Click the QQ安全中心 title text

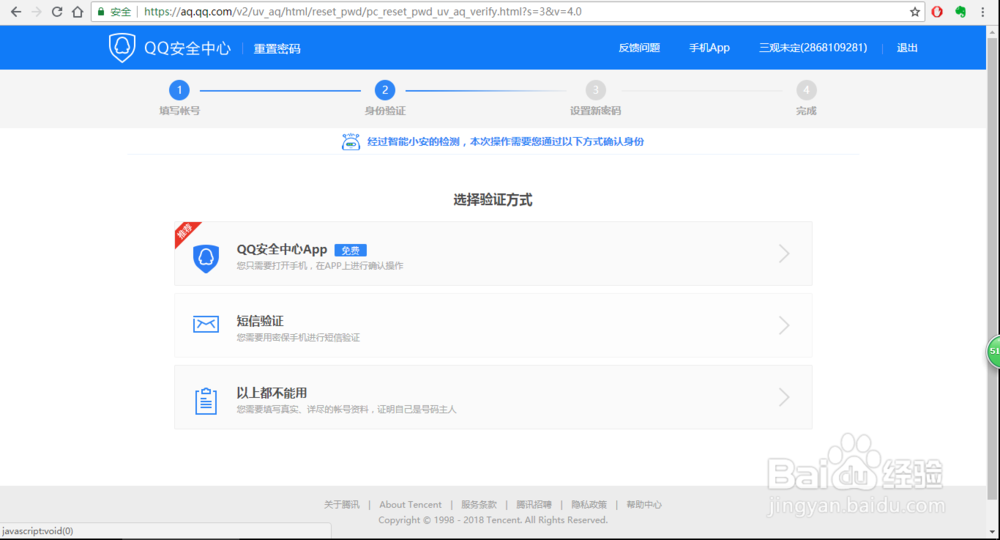click(187, 48)
